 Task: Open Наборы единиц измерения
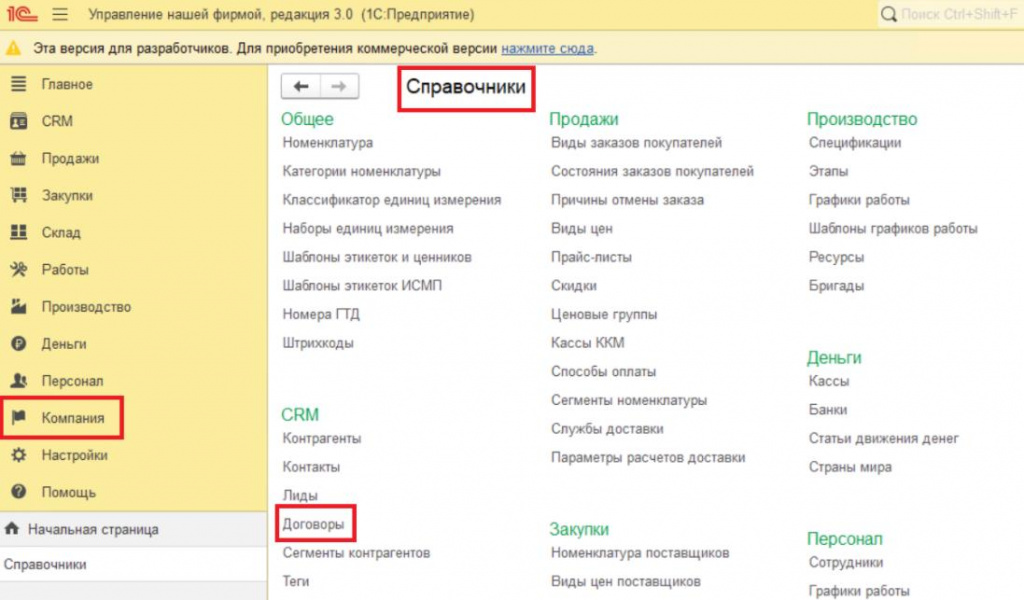368,229
